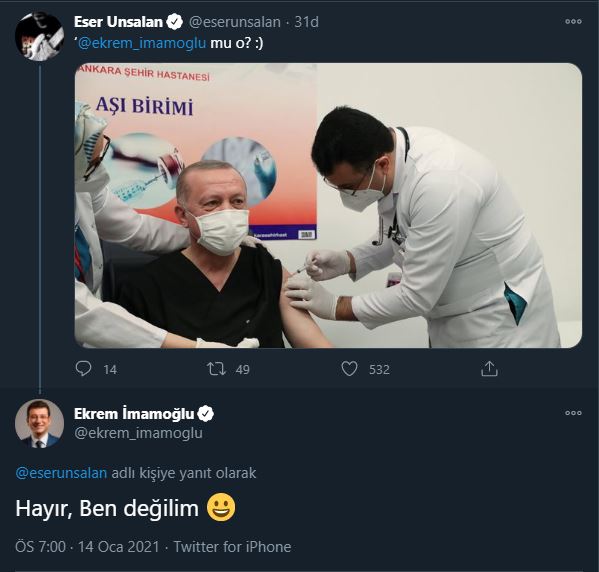
Task: Open the @eserunsalan reply mention link
Action: coord(61,473)
